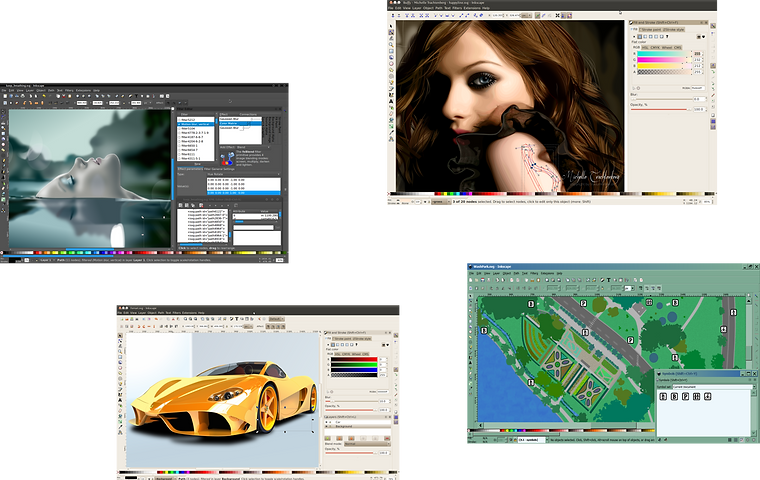Select the Rectangle tool in the dark window toolbox

point(3,133)
